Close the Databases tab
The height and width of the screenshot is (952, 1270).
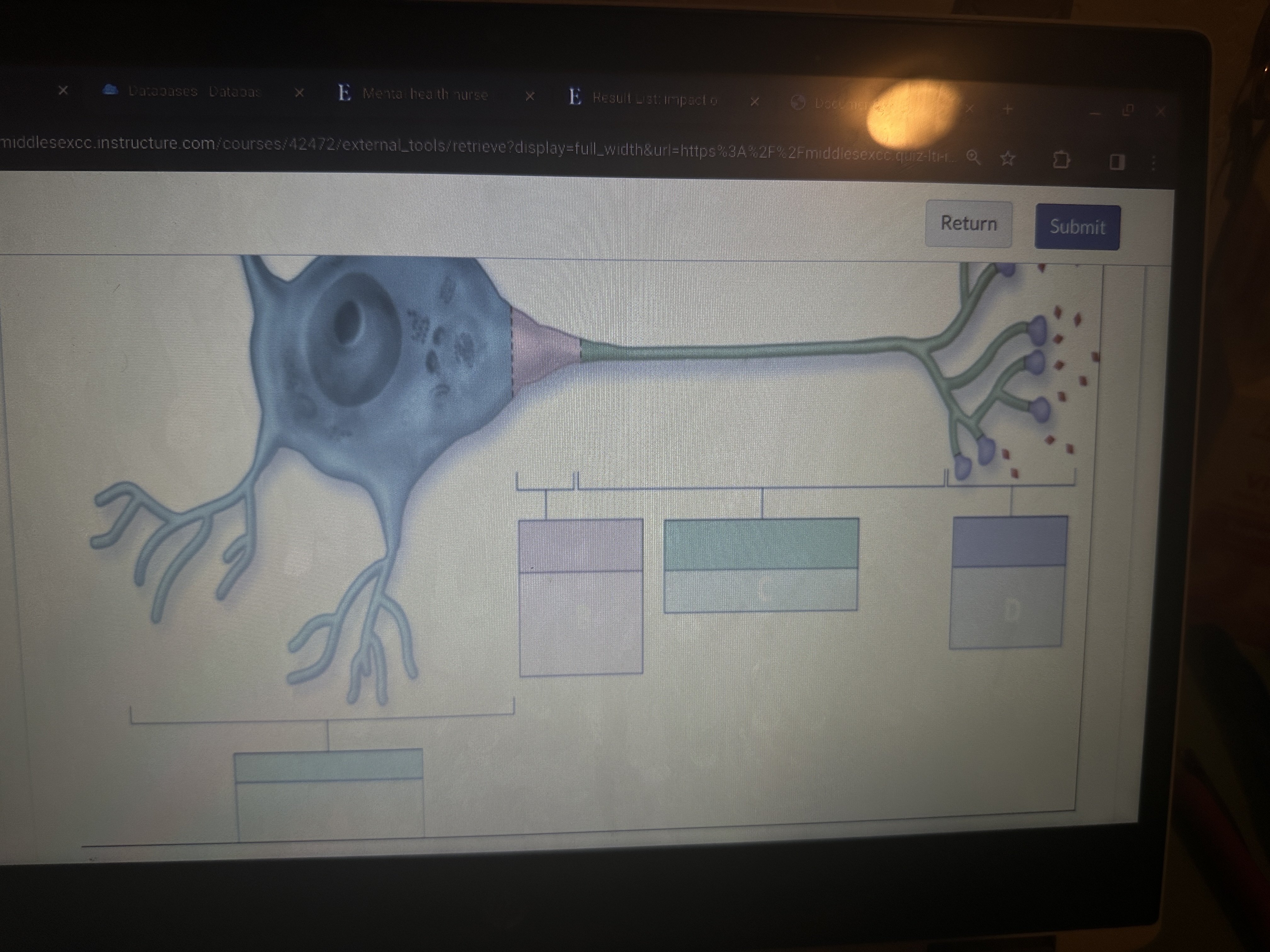pos(299,92)
